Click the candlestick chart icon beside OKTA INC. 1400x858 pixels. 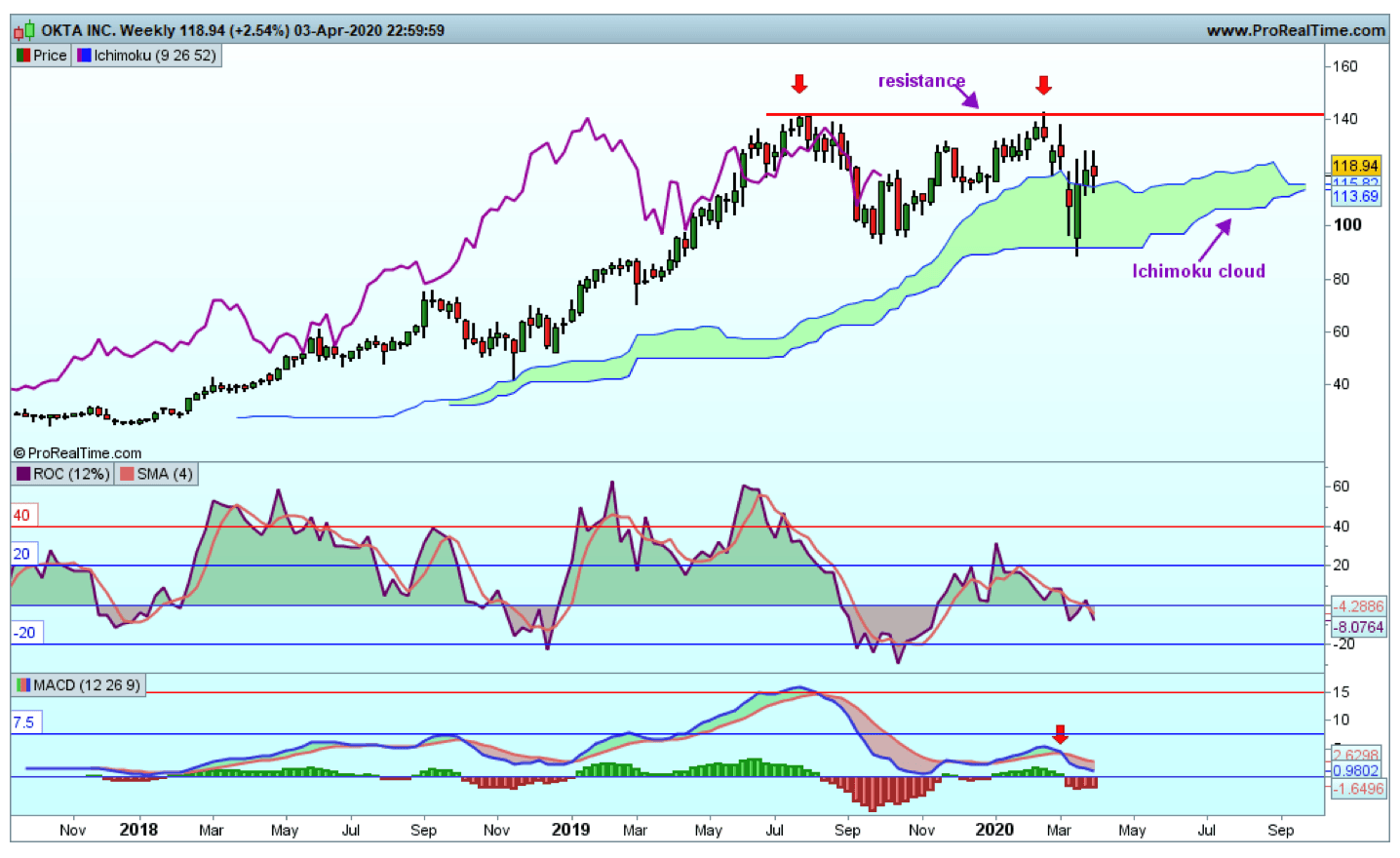[23, 30]
